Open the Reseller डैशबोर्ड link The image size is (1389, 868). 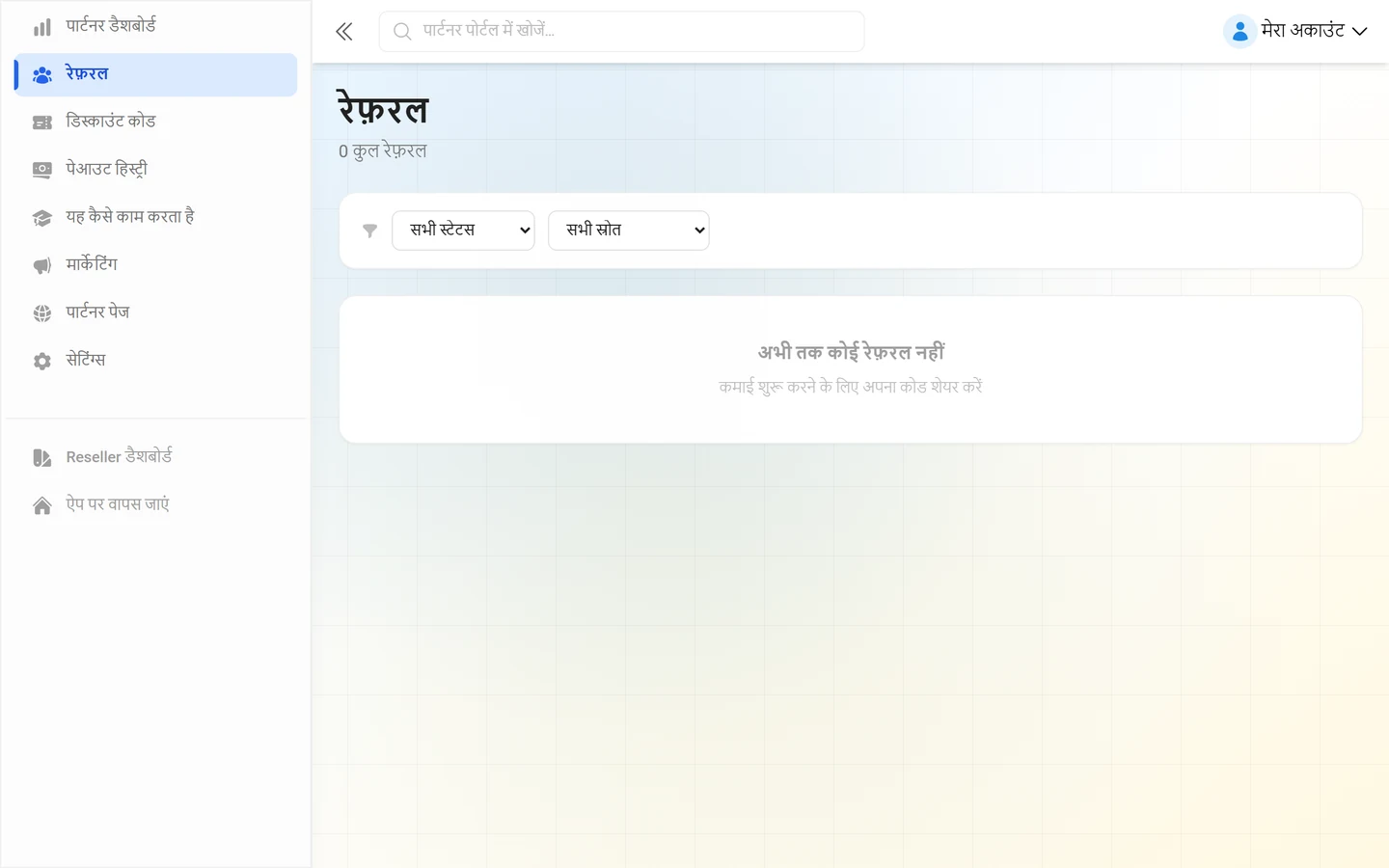tap(156, 456)
